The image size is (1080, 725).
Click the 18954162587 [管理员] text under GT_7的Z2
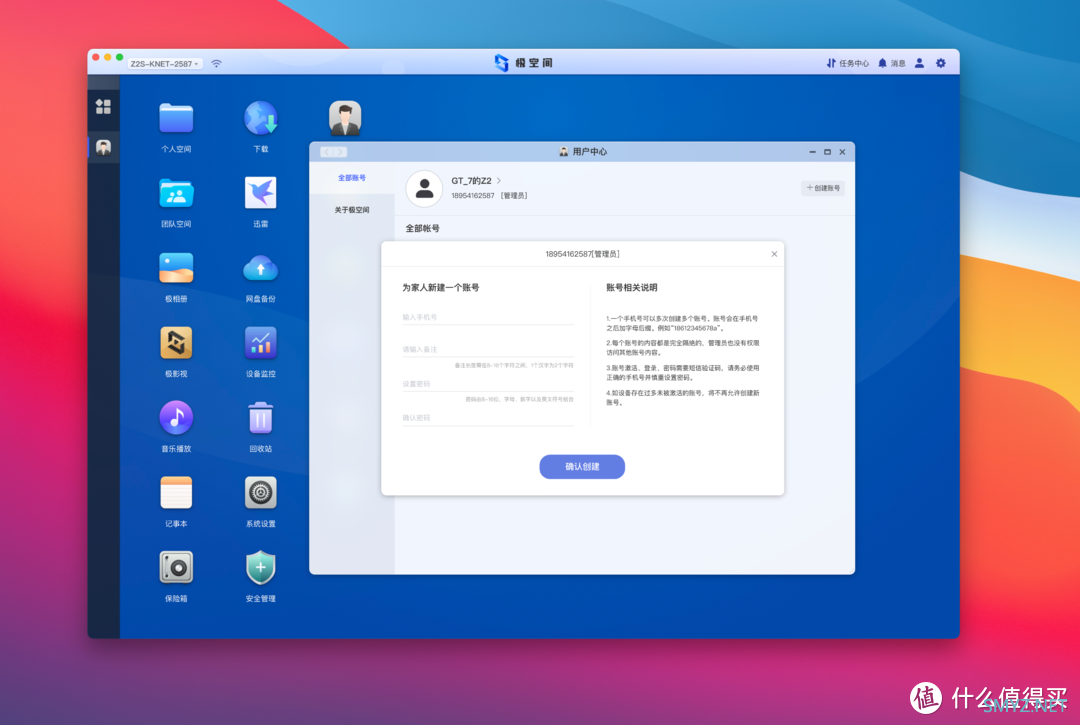(x=490, y=196)
